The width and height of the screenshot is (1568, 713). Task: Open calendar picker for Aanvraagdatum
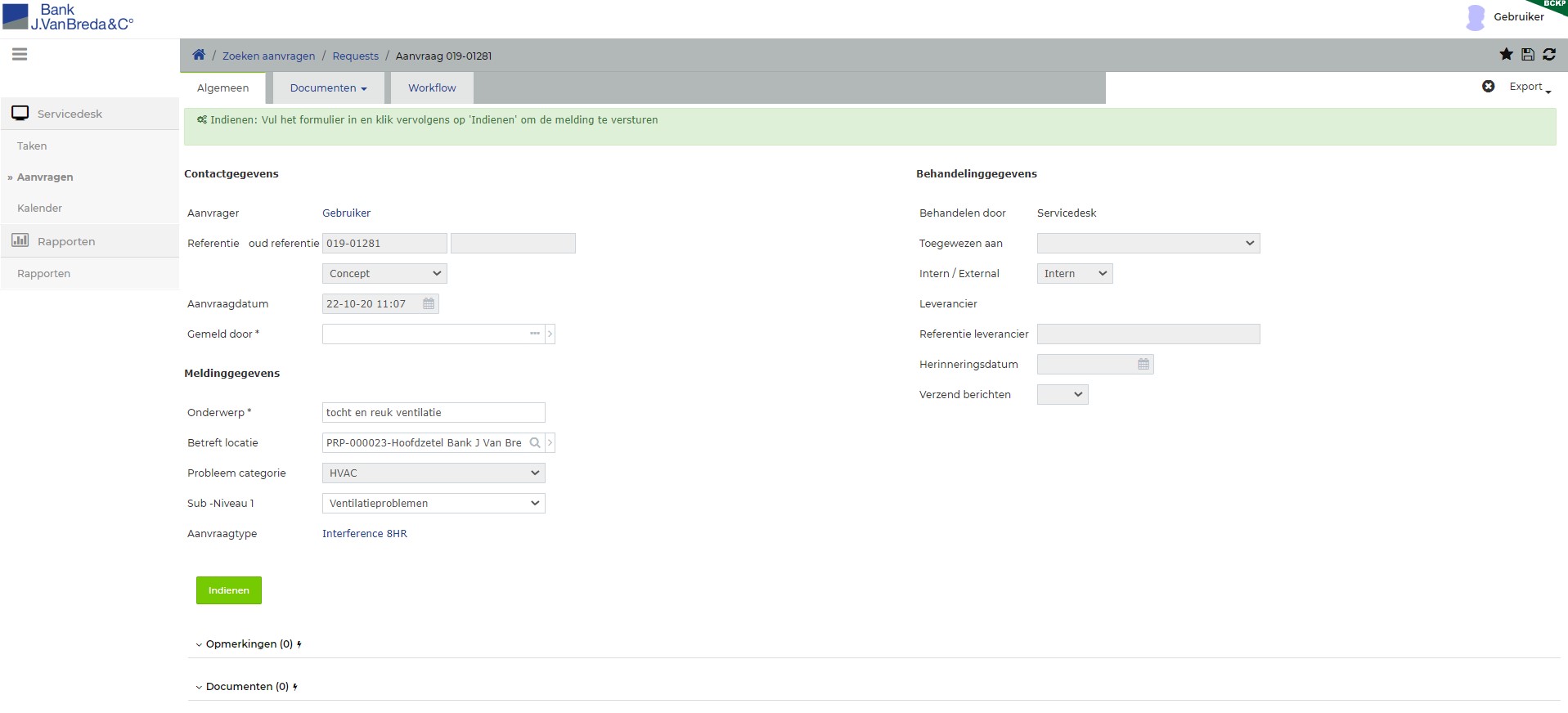[429, 304]
